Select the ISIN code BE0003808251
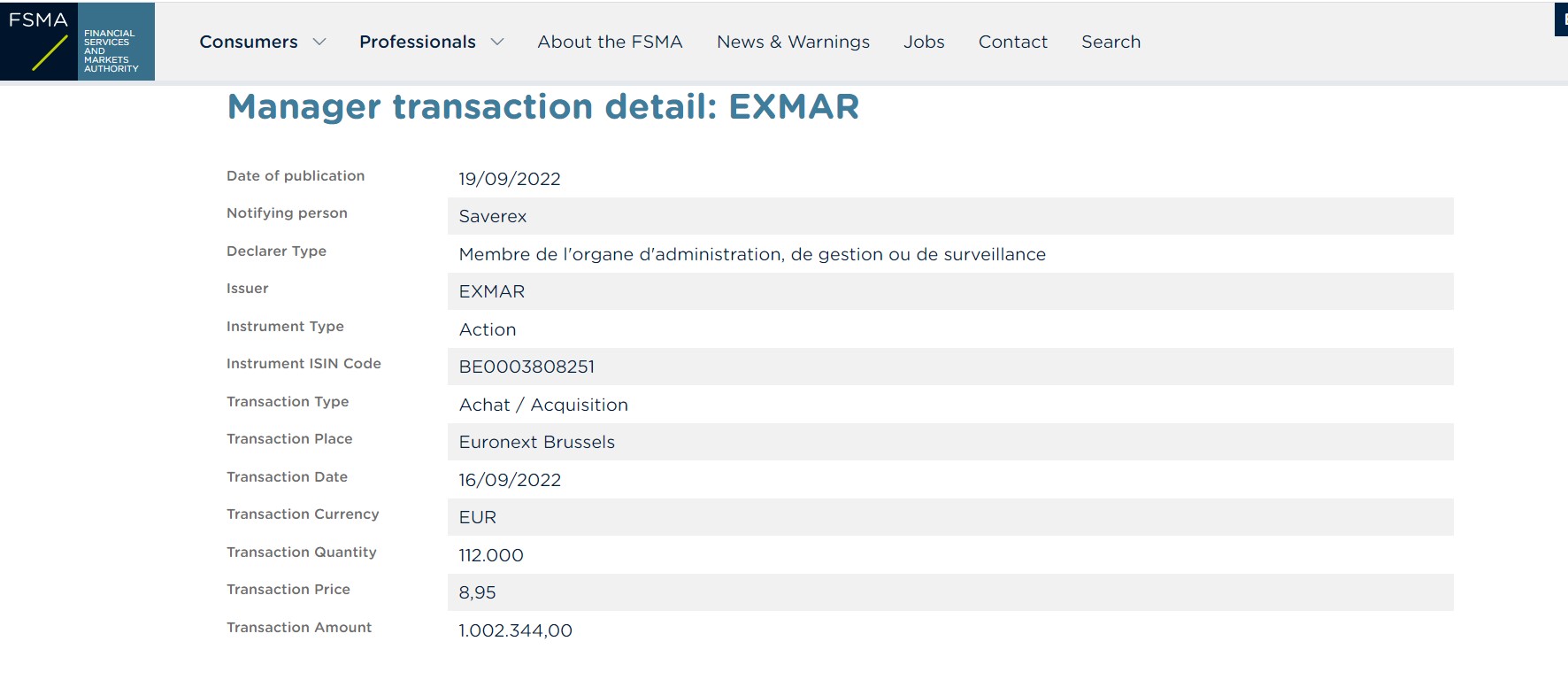The image size is (1568, 680). pos(527,367)
